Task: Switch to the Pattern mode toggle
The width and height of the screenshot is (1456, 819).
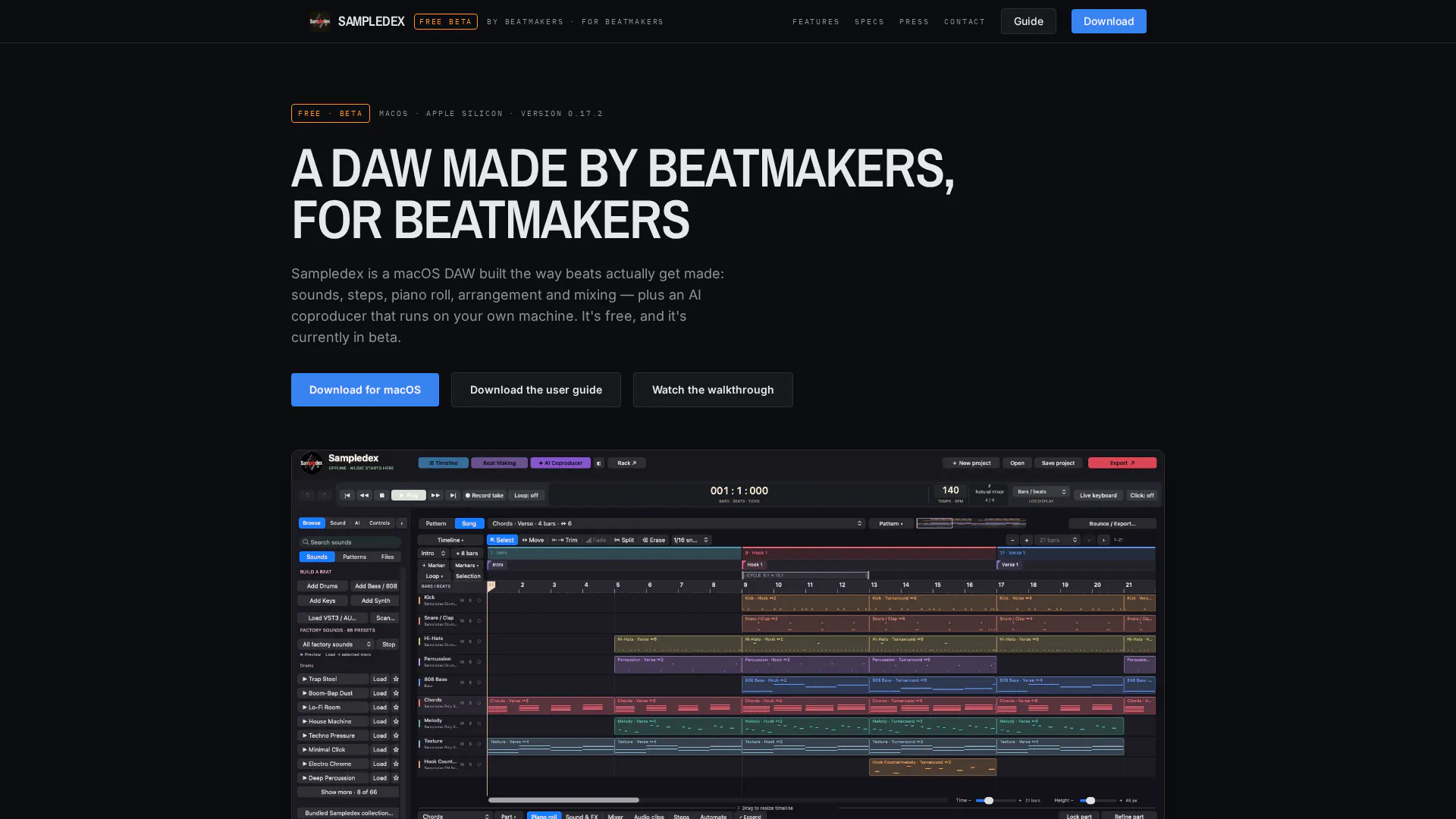Action: pos(436,523)
